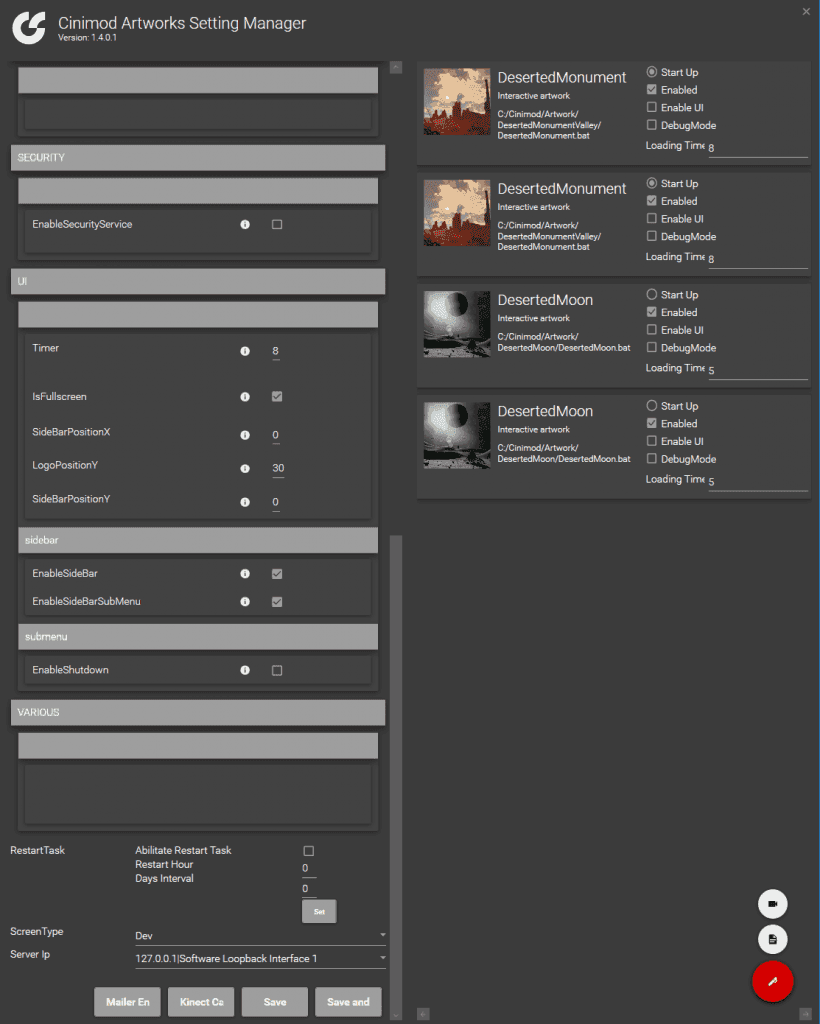Click right arrow at window corner
Image resolution: width=820 pixels, height=1024 pixels.
pyautogui.click(x=805, y=1014)
